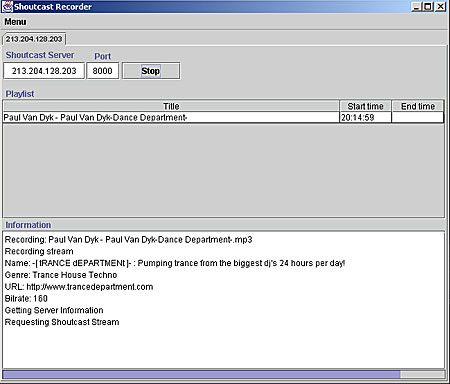Click the Shoutcast Server label
Viewport: 450px width, 384px height.
[40, 55]
